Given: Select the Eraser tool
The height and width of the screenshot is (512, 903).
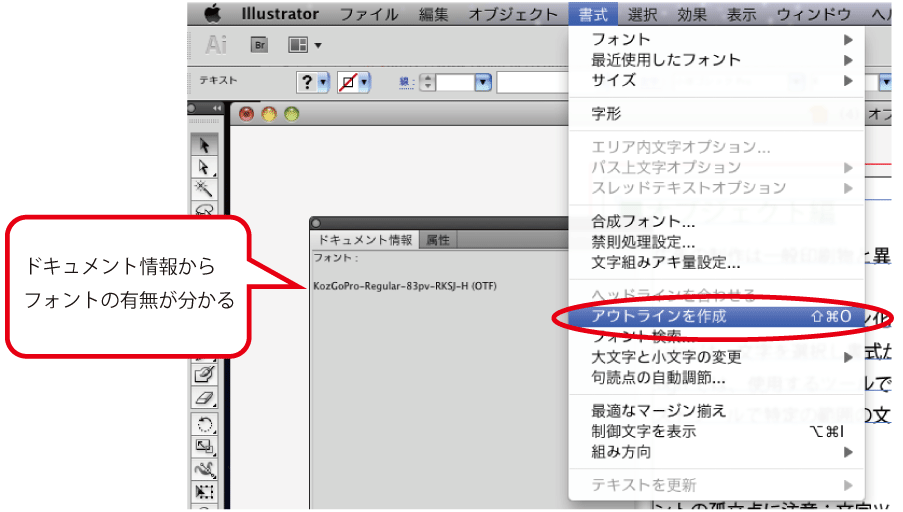Looking at the screenshot, I should pos(205,396).
